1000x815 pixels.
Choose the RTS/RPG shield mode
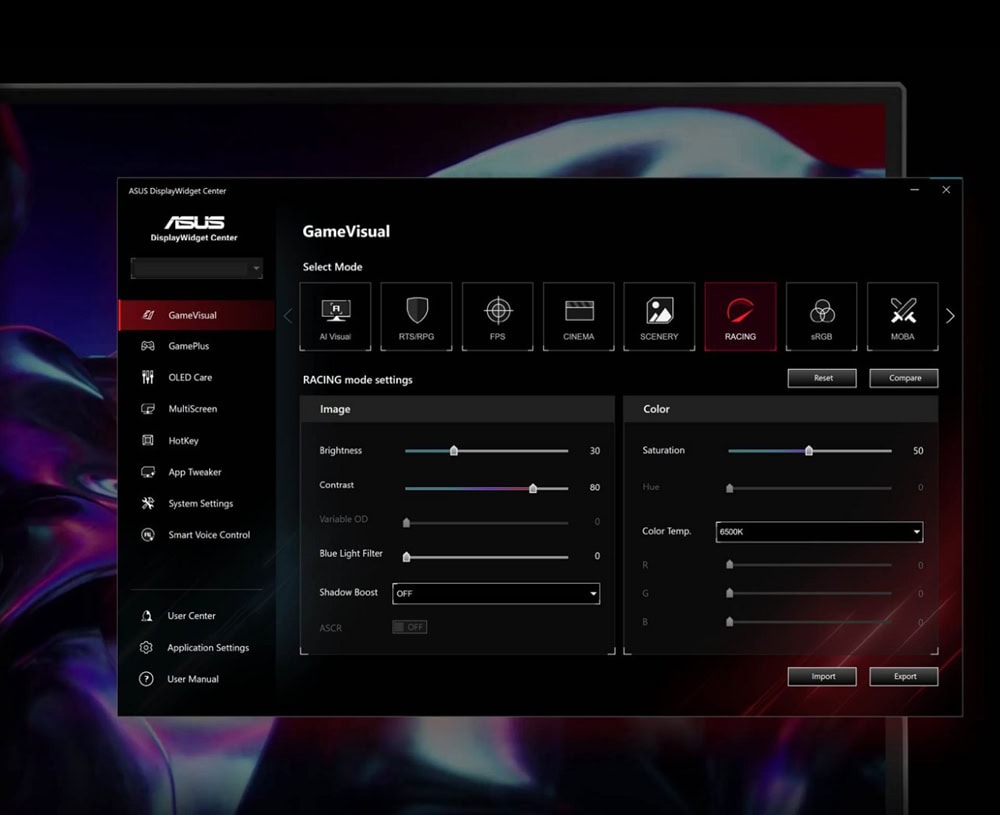pos(416,316)
